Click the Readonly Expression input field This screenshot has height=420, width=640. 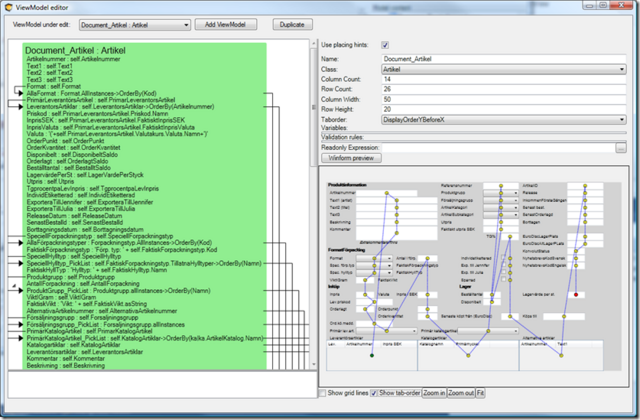click(x=498, y=147)
